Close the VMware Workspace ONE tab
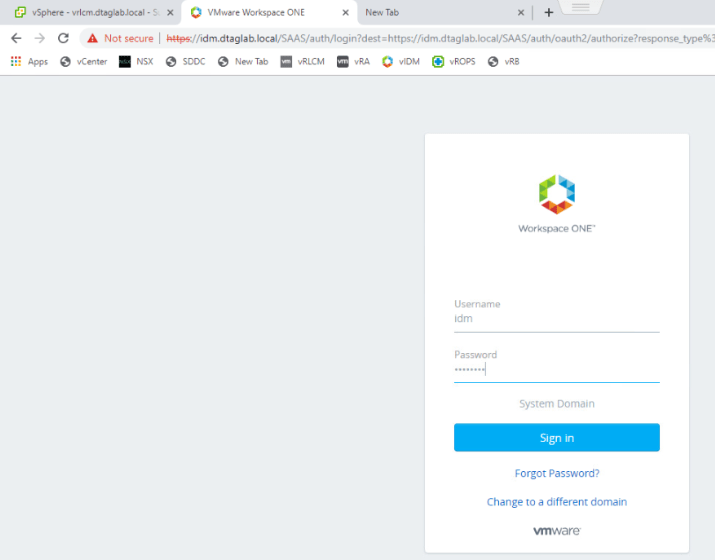This screenshot has height=560, width=715. [346, 13]
